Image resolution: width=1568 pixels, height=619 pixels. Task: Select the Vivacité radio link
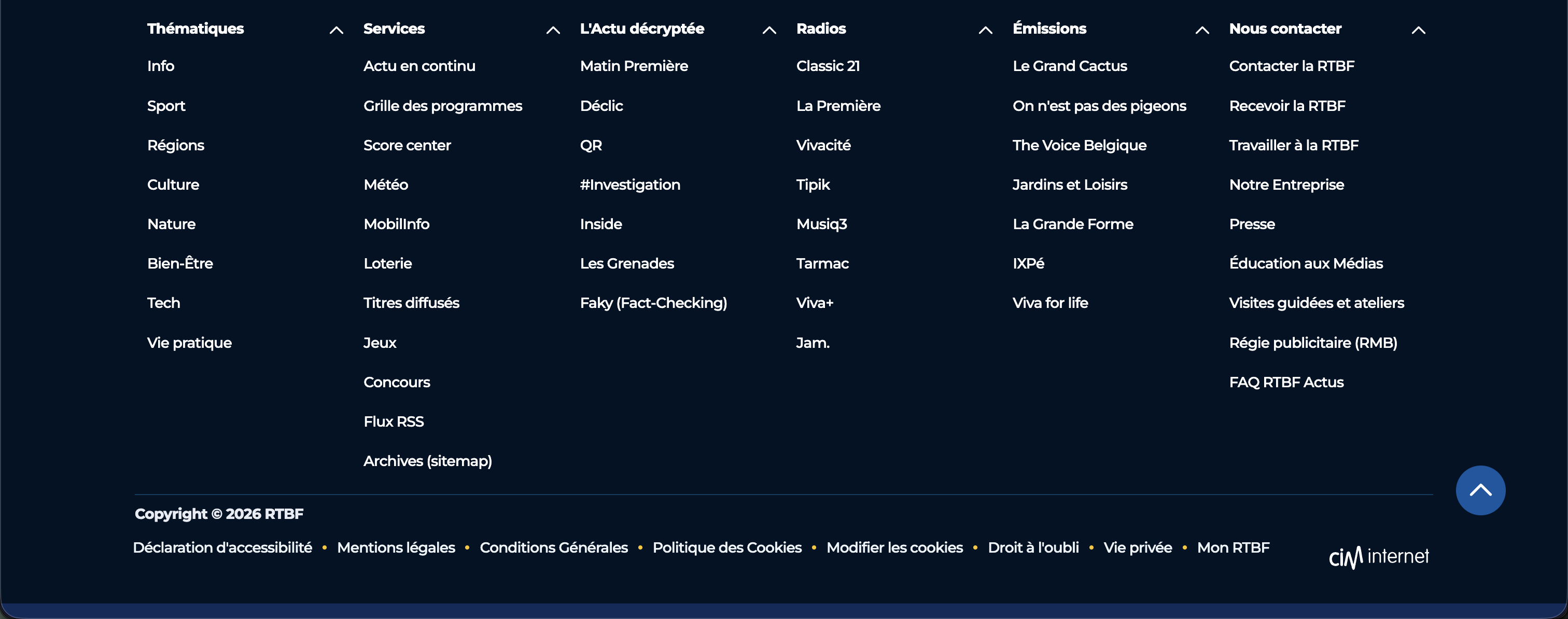[823, 146]
